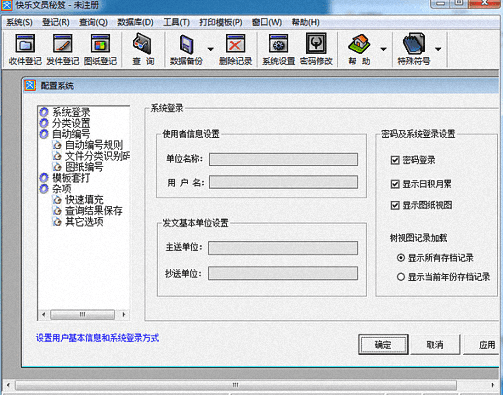Select 快速填充 tree item
Viewport: 503px width, 395px height.
[84, 200]
